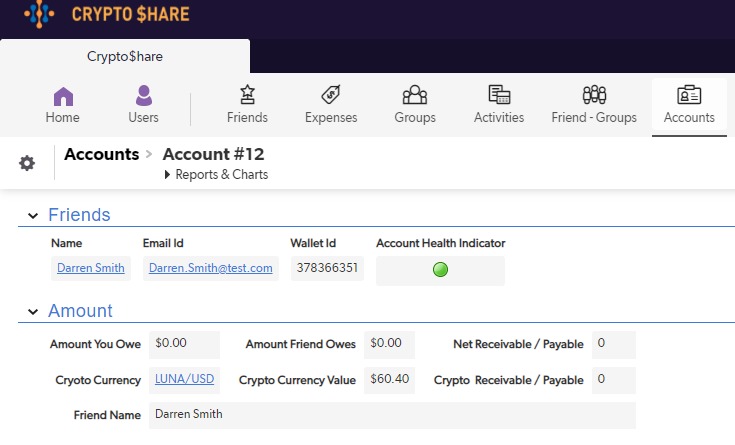
Task: Click the Crypto Receivable / Payable label
Action: [509, 380]
